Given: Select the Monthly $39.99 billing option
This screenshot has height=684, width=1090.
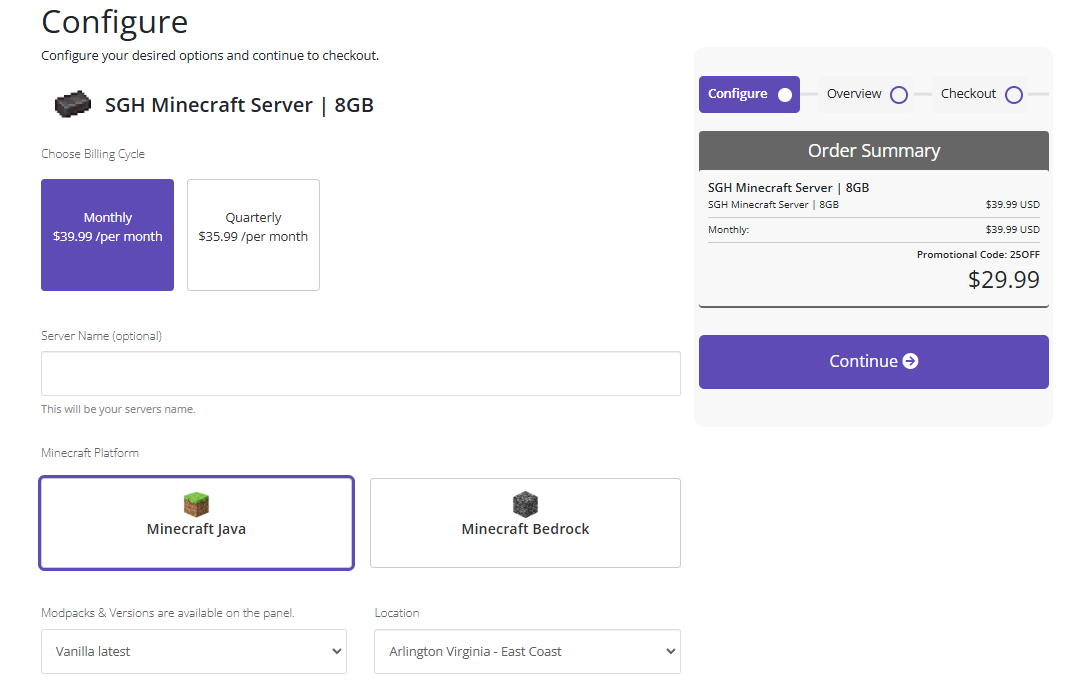Looking at the screenshot, I should point(107,234).
